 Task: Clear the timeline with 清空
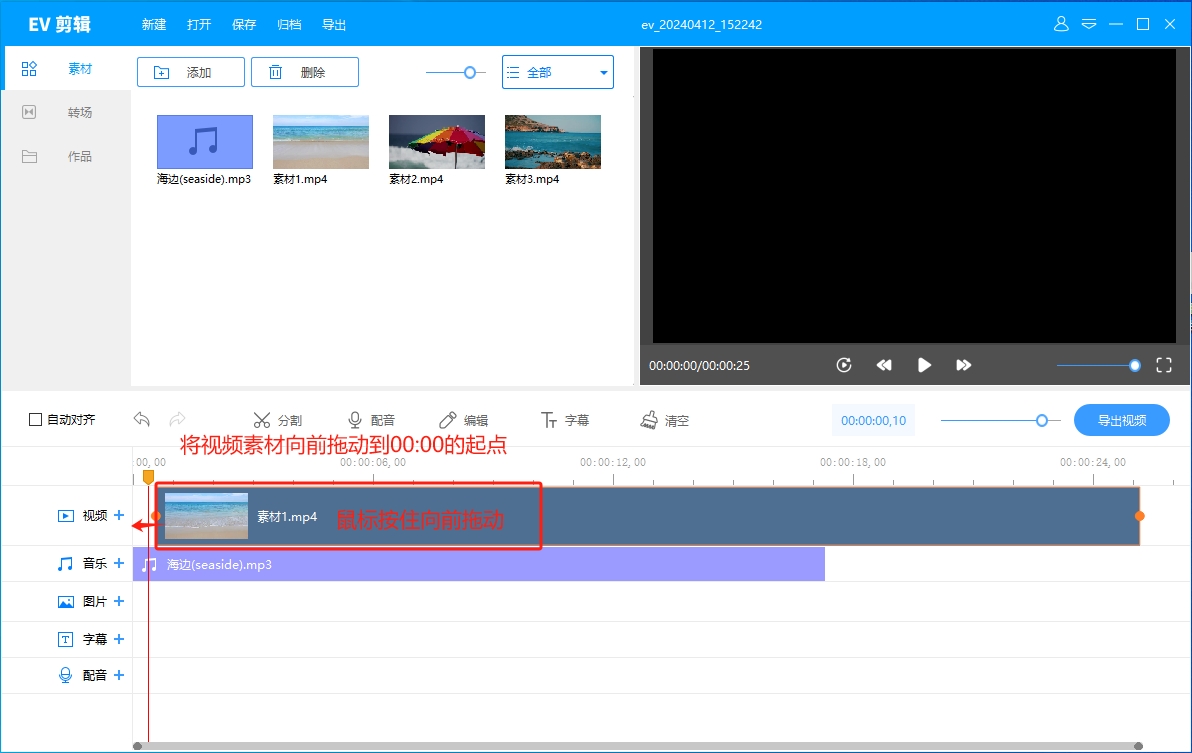[665, 420]
